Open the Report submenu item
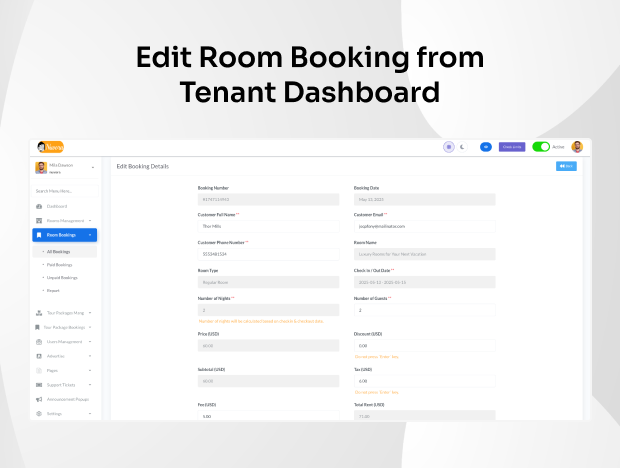This screenshot has height=468, width=620. click(x=53, y=291)
